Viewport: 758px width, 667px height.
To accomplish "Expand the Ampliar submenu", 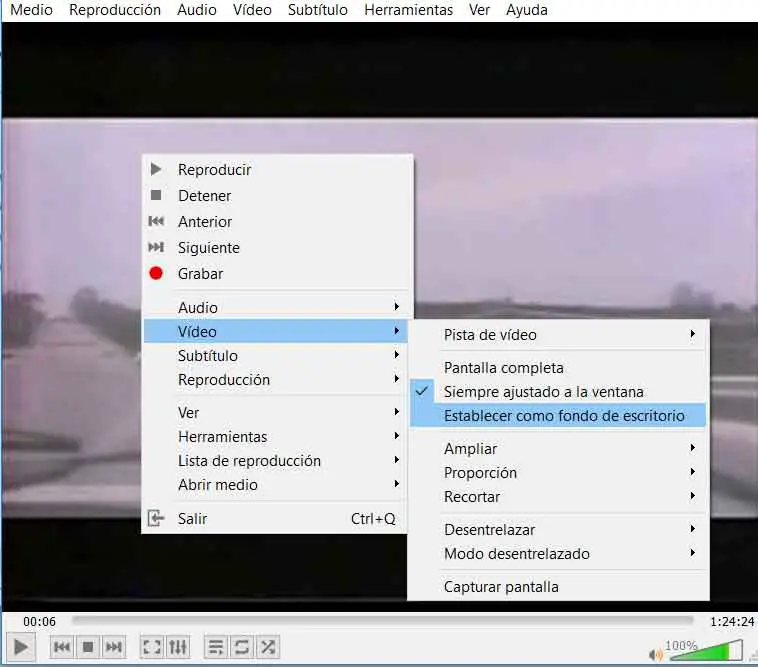I will point(558,449).
